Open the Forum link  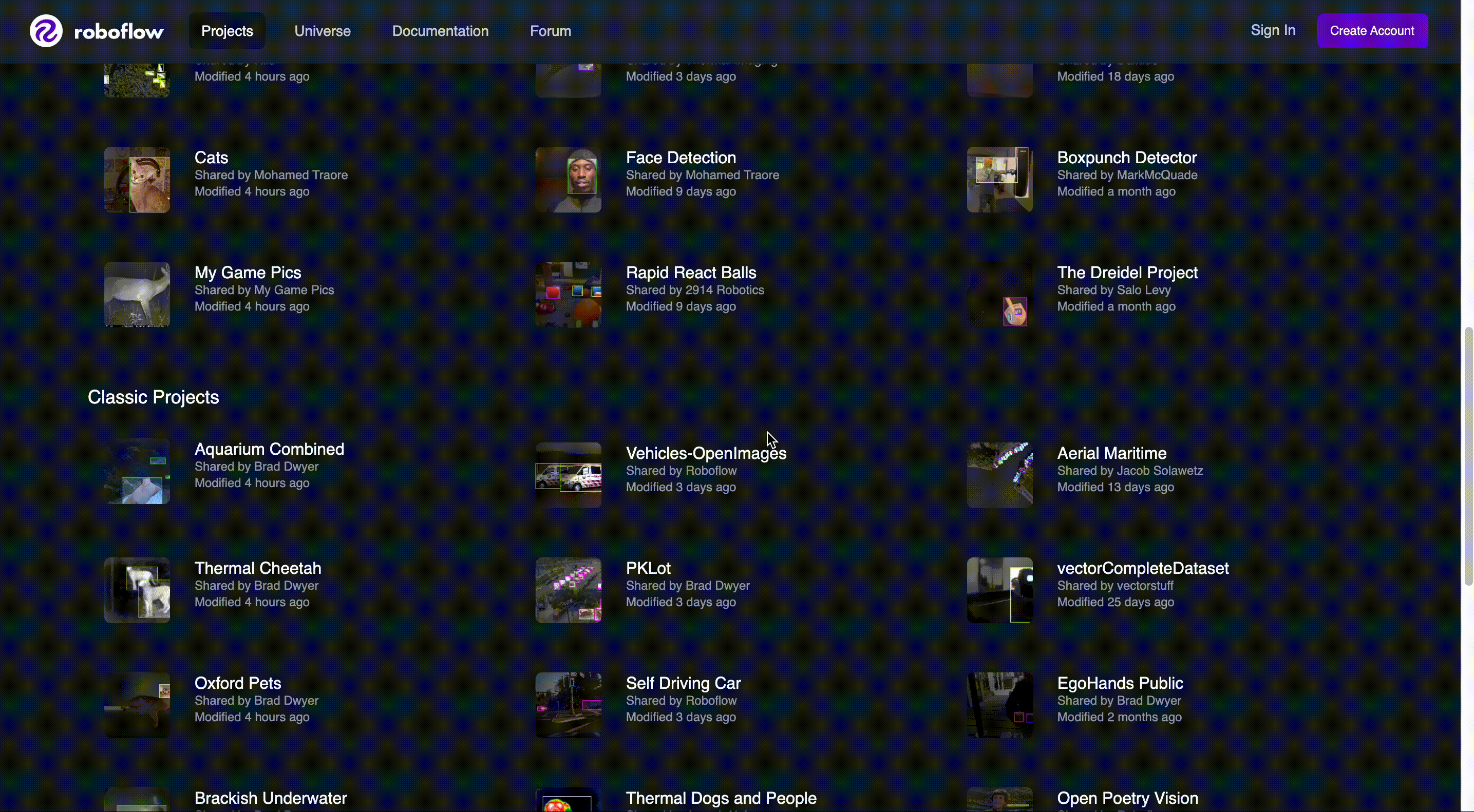[550, 31]
